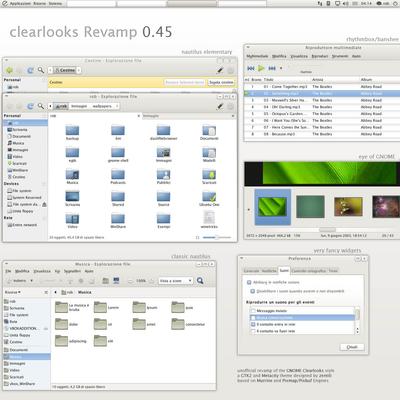Select the yellow flower thumbnail in Eye of GNOME
The height and width of the screenshot is (400, 400).
tap(348, 207)
